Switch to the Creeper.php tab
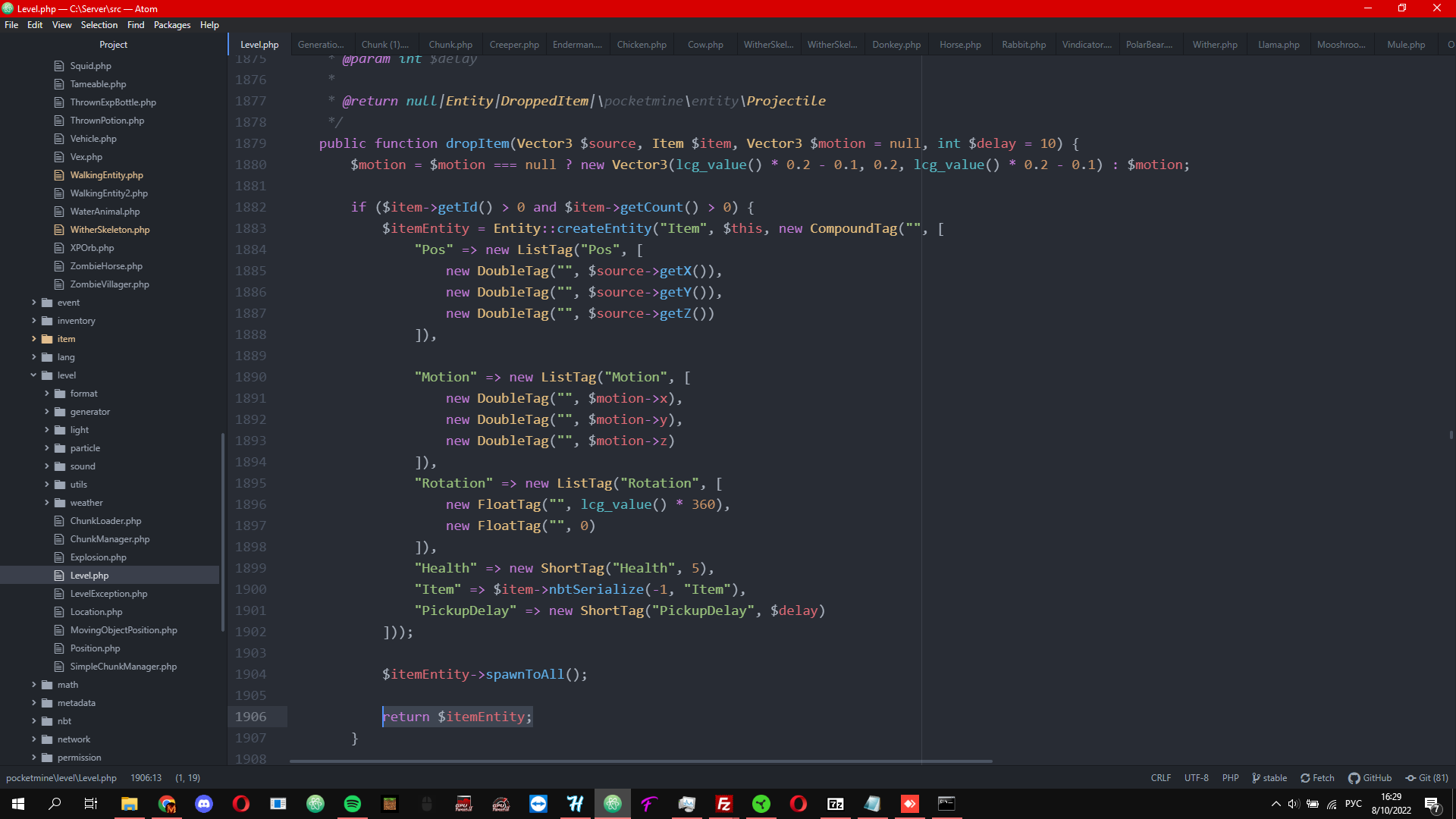1456x819 pixels. (514, 45)
